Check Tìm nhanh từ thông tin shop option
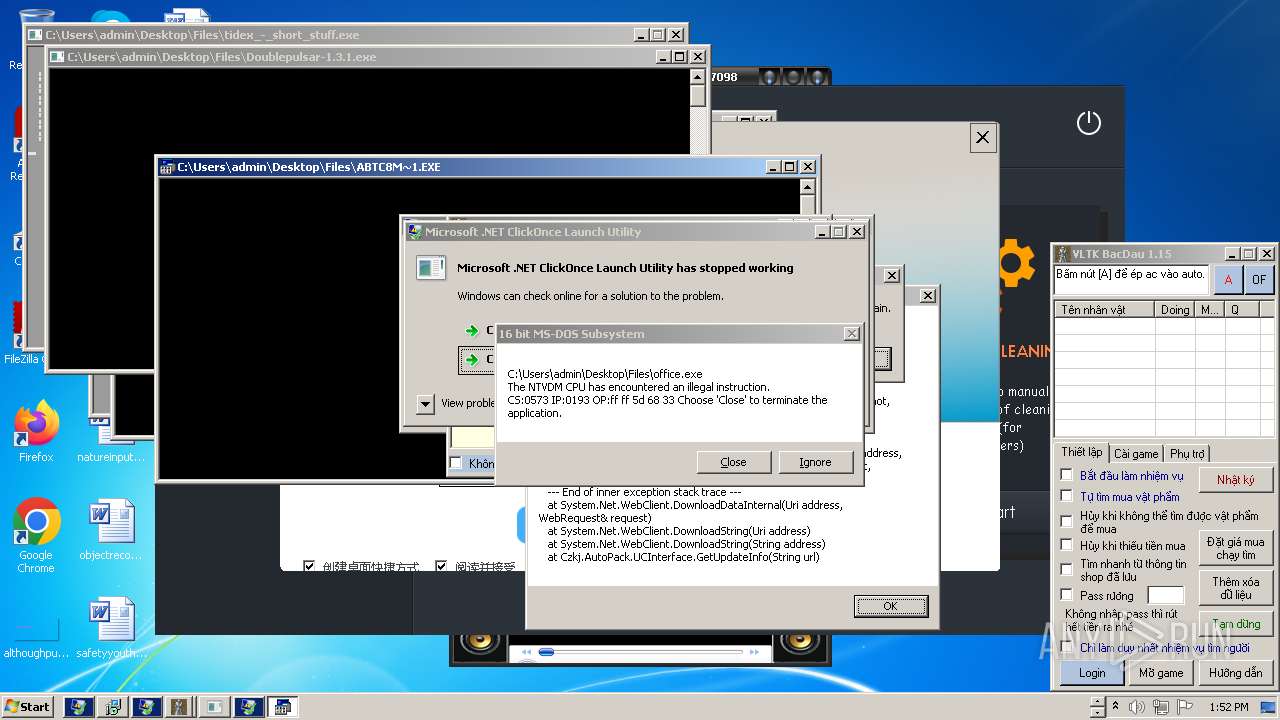The height and width of the screenshot is (720, 1280). point(1067,569)
